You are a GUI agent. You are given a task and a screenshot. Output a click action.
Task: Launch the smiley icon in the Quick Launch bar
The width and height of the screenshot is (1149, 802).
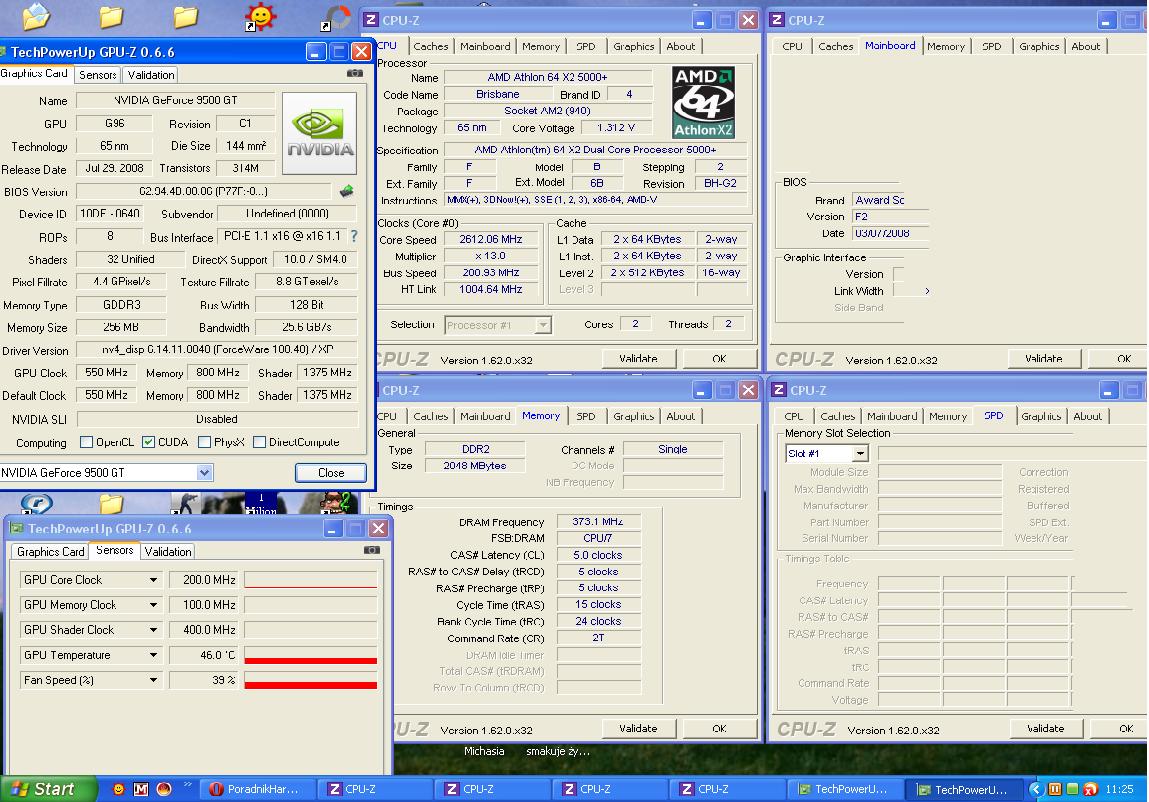(x=118, y=789)
